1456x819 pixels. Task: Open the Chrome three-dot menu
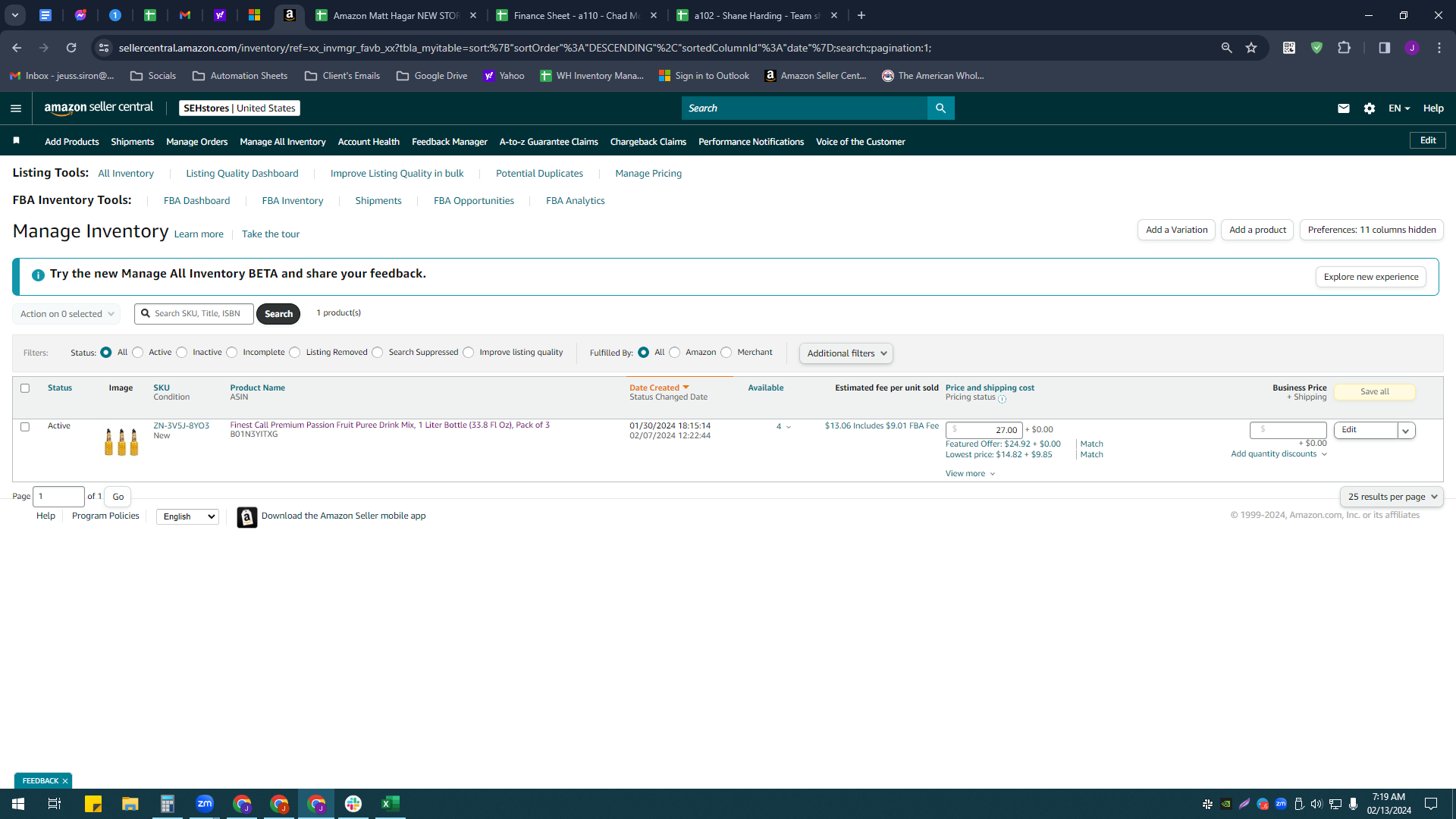(x=1439, y=48)
